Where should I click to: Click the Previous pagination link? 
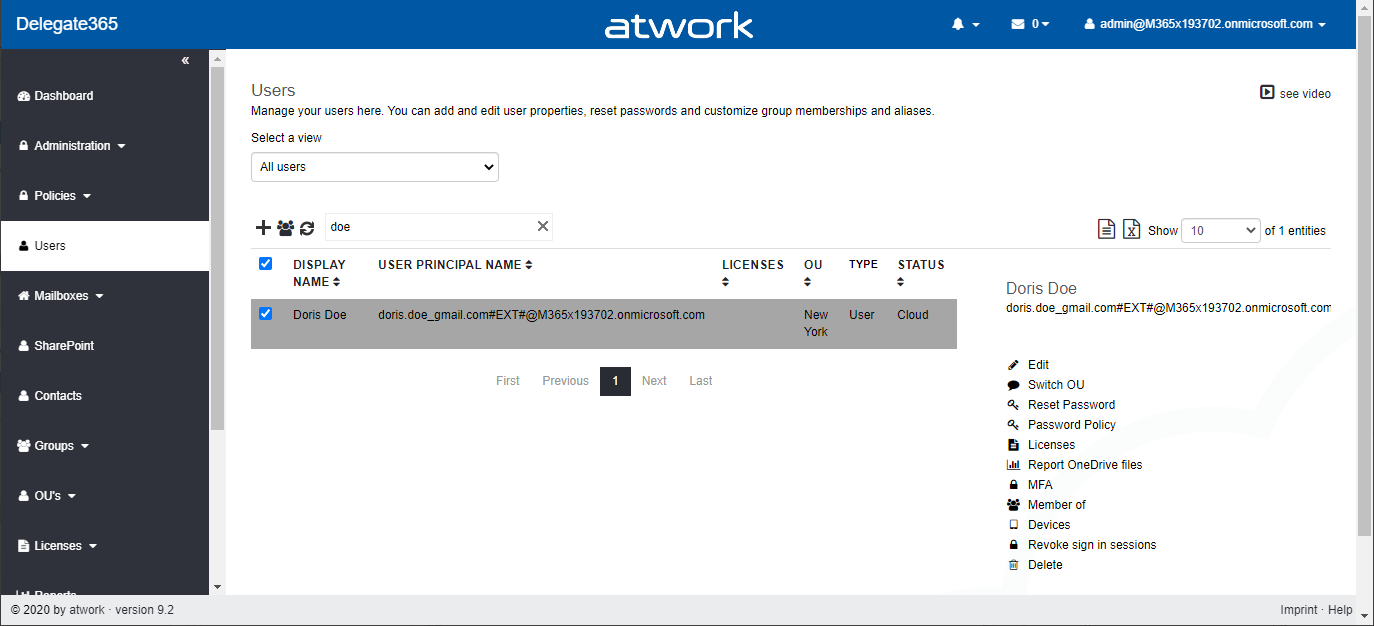pos(565,381)
